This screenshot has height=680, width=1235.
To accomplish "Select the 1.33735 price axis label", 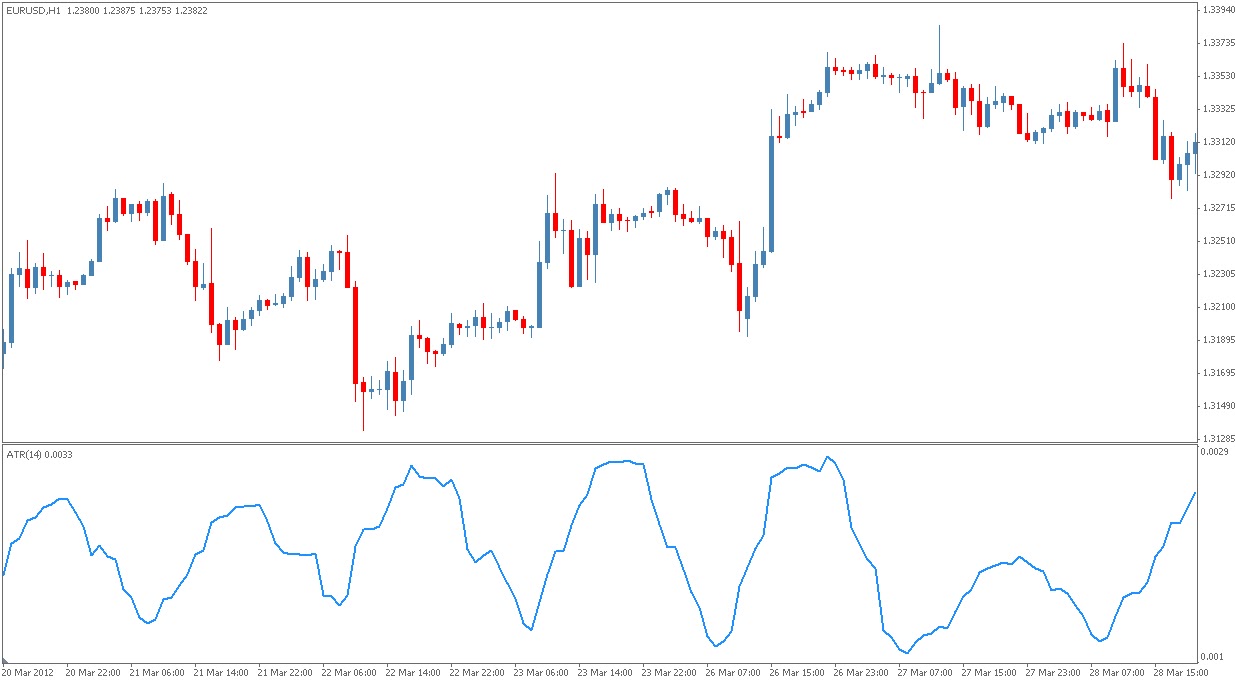I will (x=1217, y=43).
